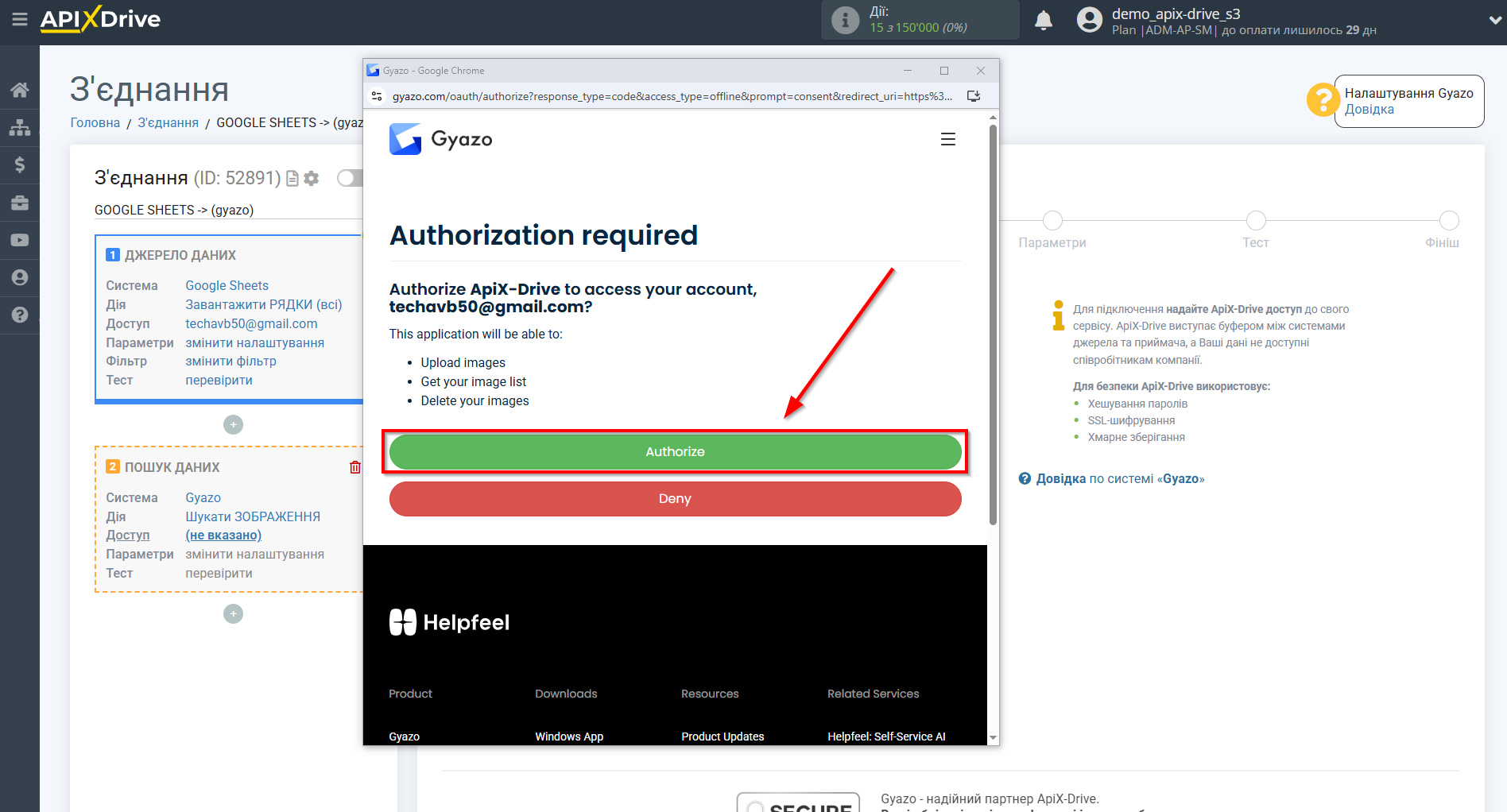Click the notification bell icon

1043,21
